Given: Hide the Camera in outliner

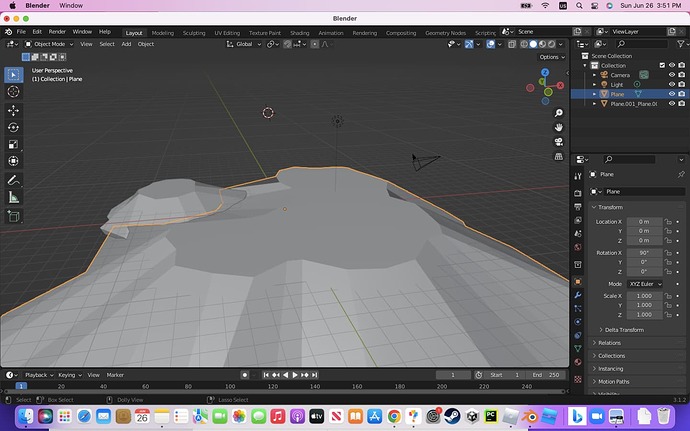Looking at the screenshot, I should [x=672, y=75].
